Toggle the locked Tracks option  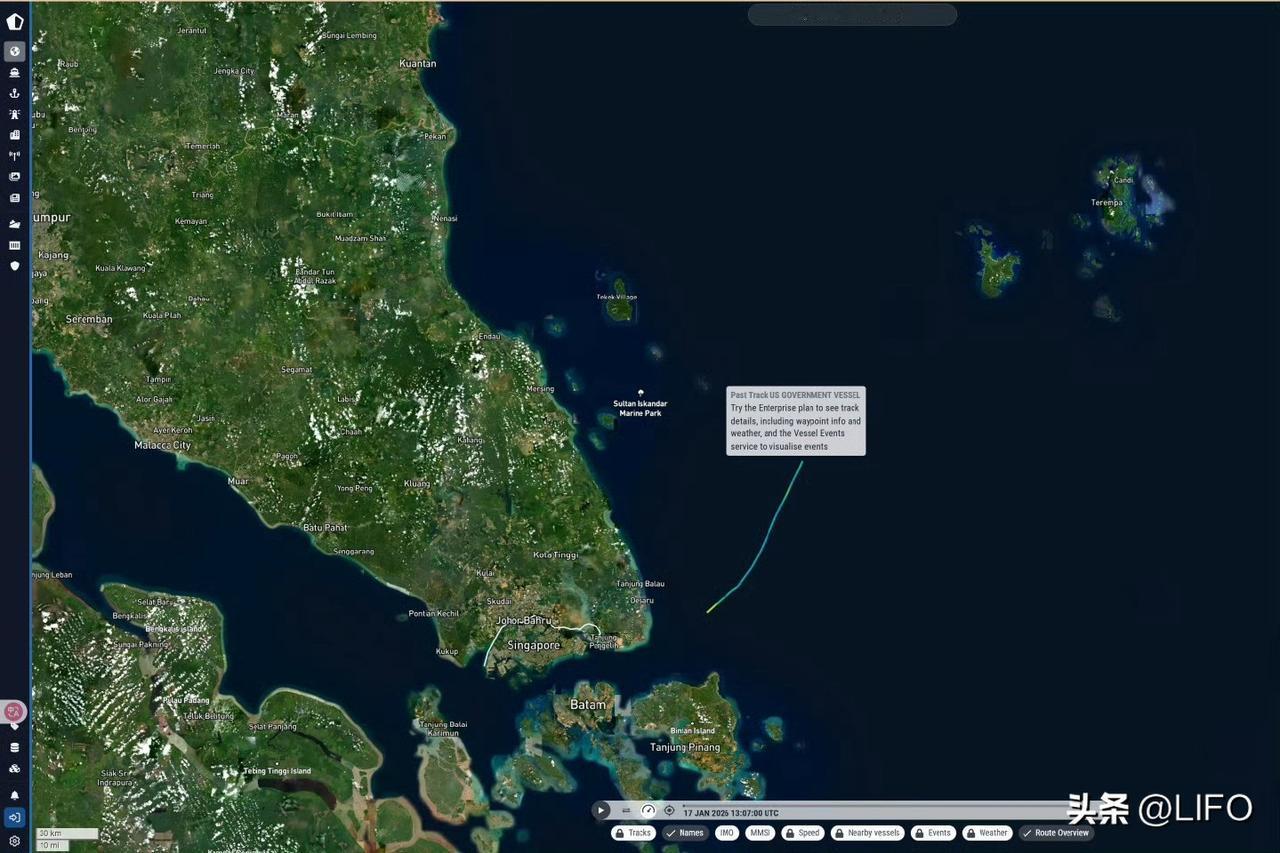pyautogui.click(x=633, y=833)
